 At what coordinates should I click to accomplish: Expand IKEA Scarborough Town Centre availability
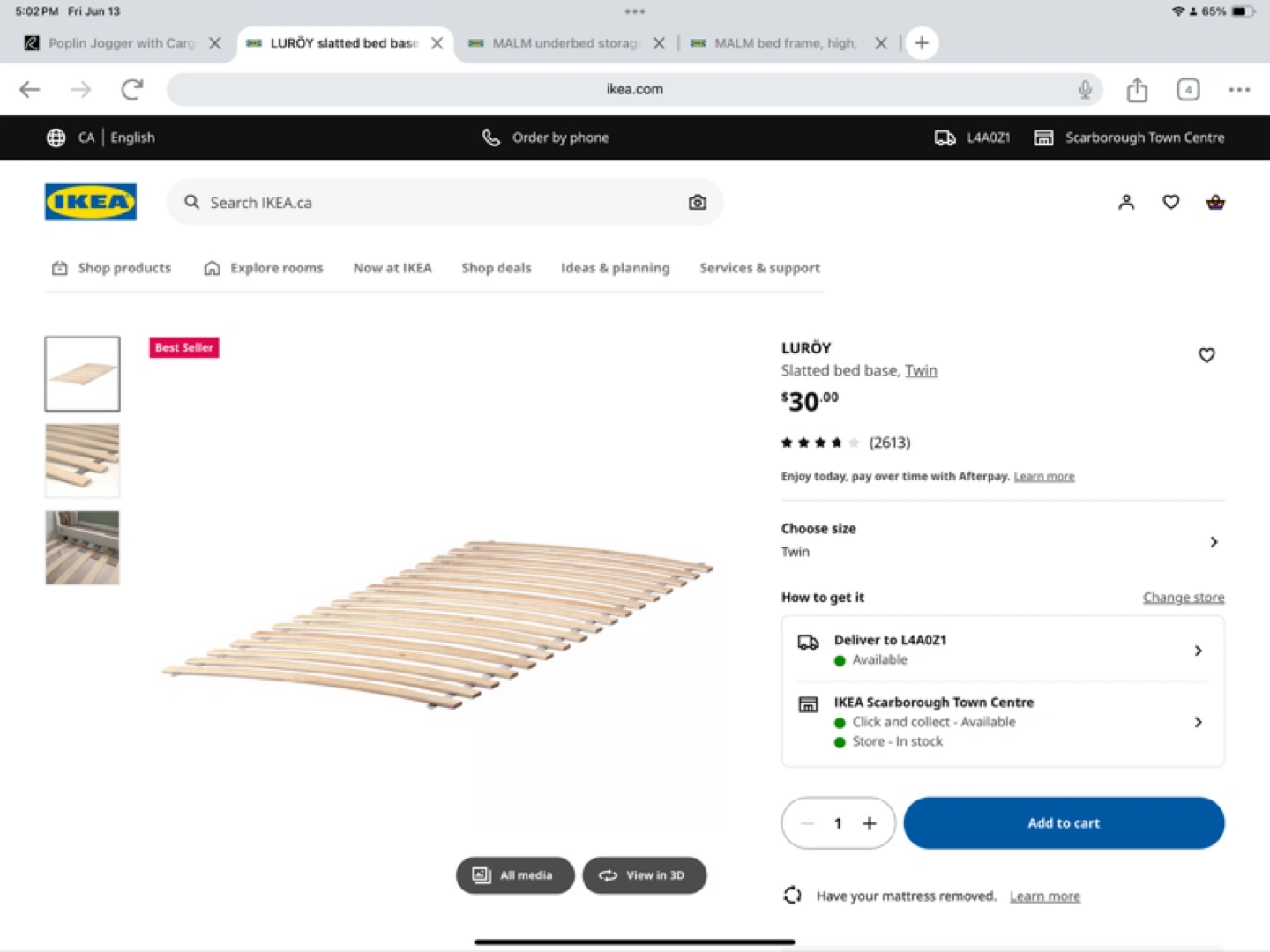pos(1002,722)
